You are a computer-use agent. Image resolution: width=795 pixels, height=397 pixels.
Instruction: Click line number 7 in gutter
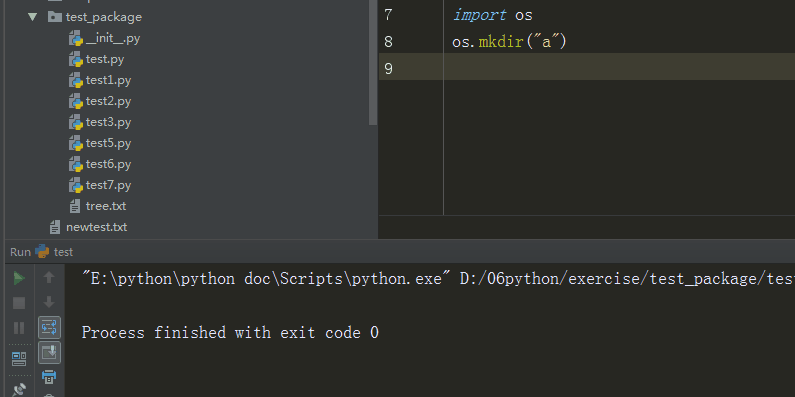pyautogui.click(x=388, y=15)
